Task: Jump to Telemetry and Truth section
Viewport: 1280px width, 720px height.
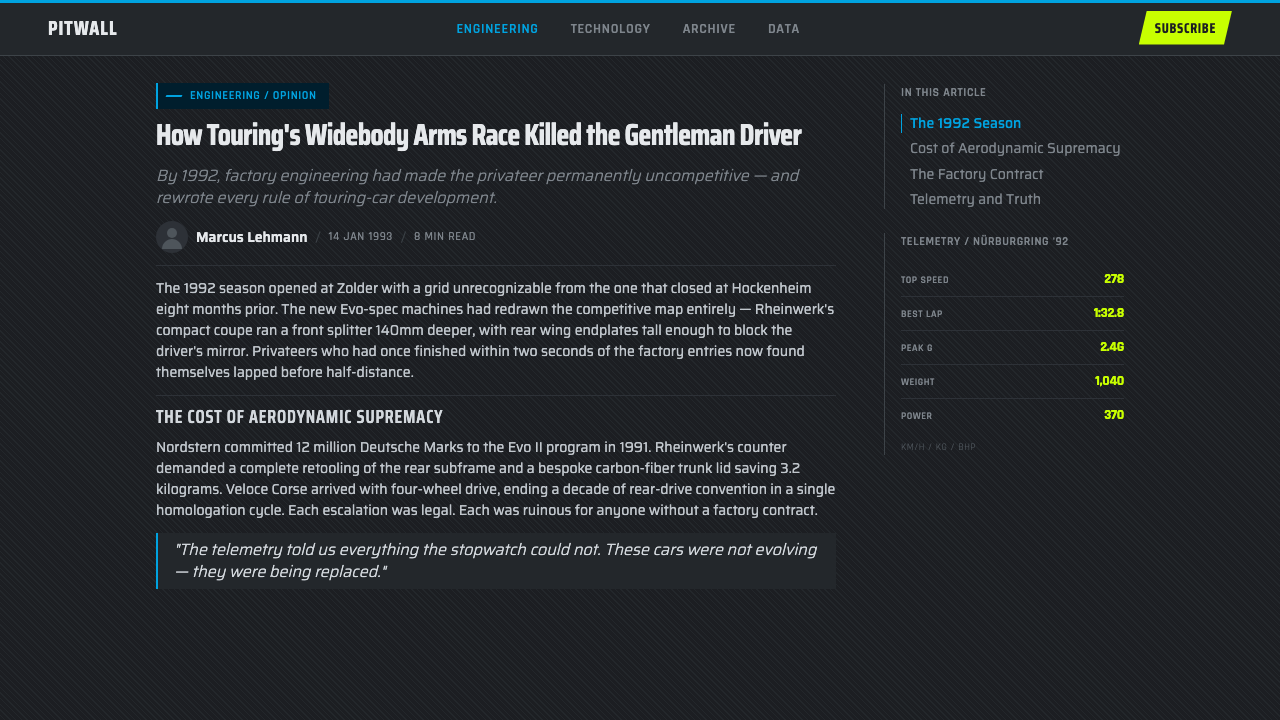Action: click(975, 199)
